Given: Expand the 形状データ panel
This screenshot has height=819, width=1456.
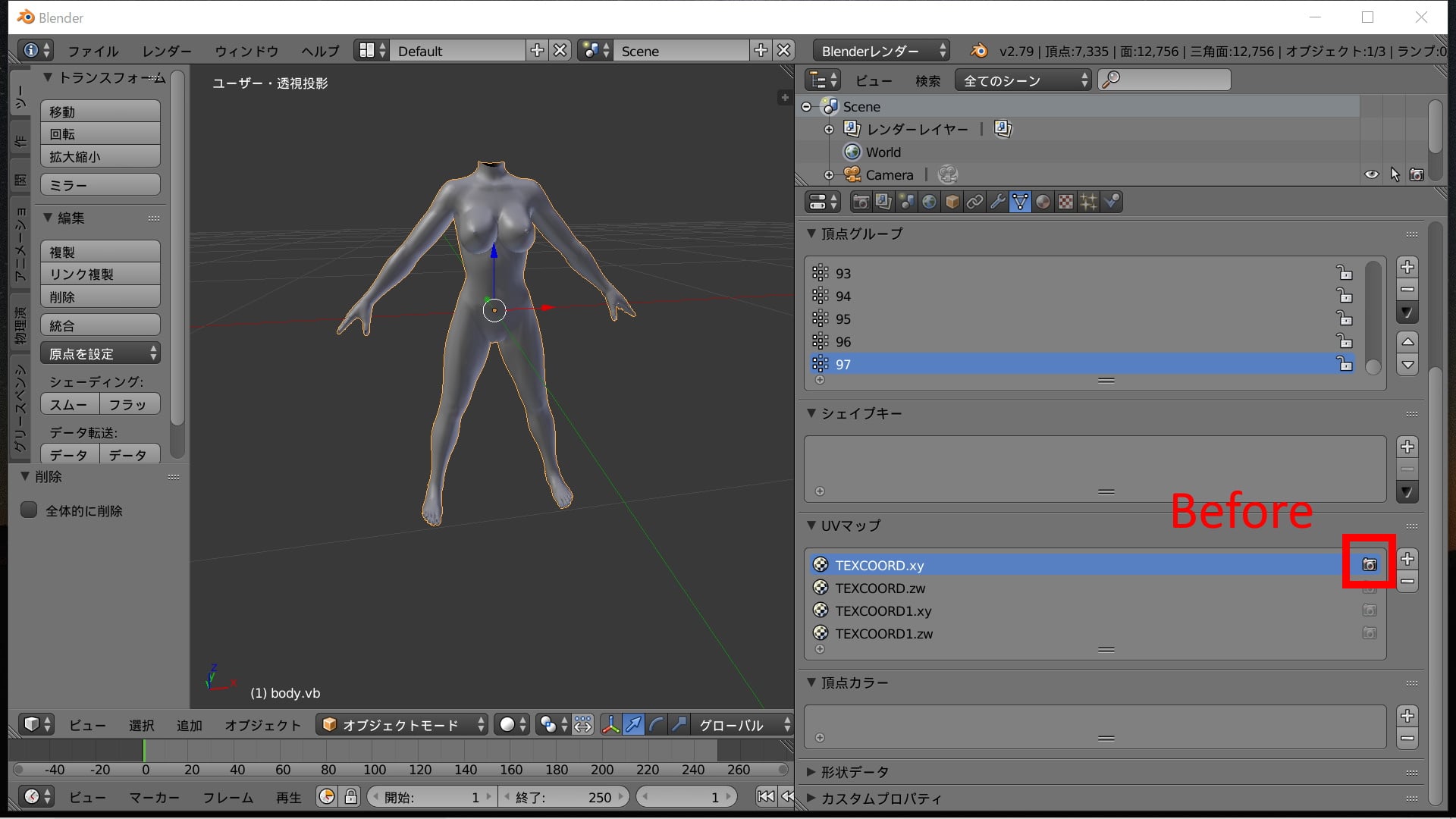Looking at the screenshot, I should tap(854, 772).
